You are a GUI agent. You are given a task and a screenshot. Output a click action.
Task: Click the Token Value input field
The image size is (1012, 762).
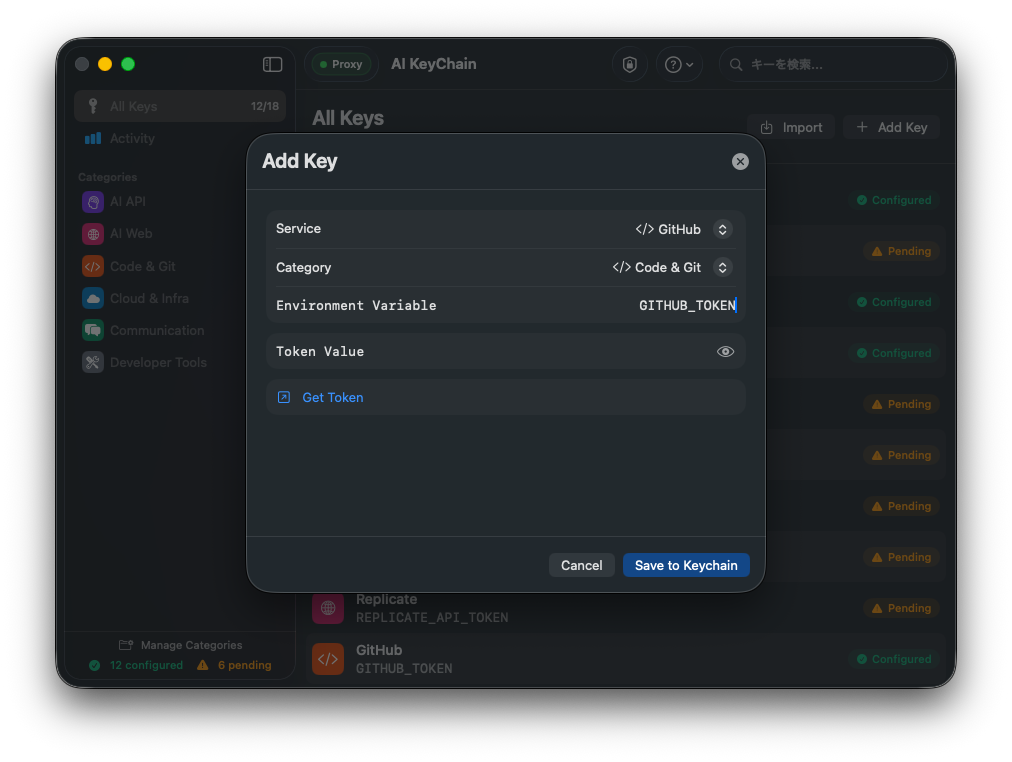(506, 352)
